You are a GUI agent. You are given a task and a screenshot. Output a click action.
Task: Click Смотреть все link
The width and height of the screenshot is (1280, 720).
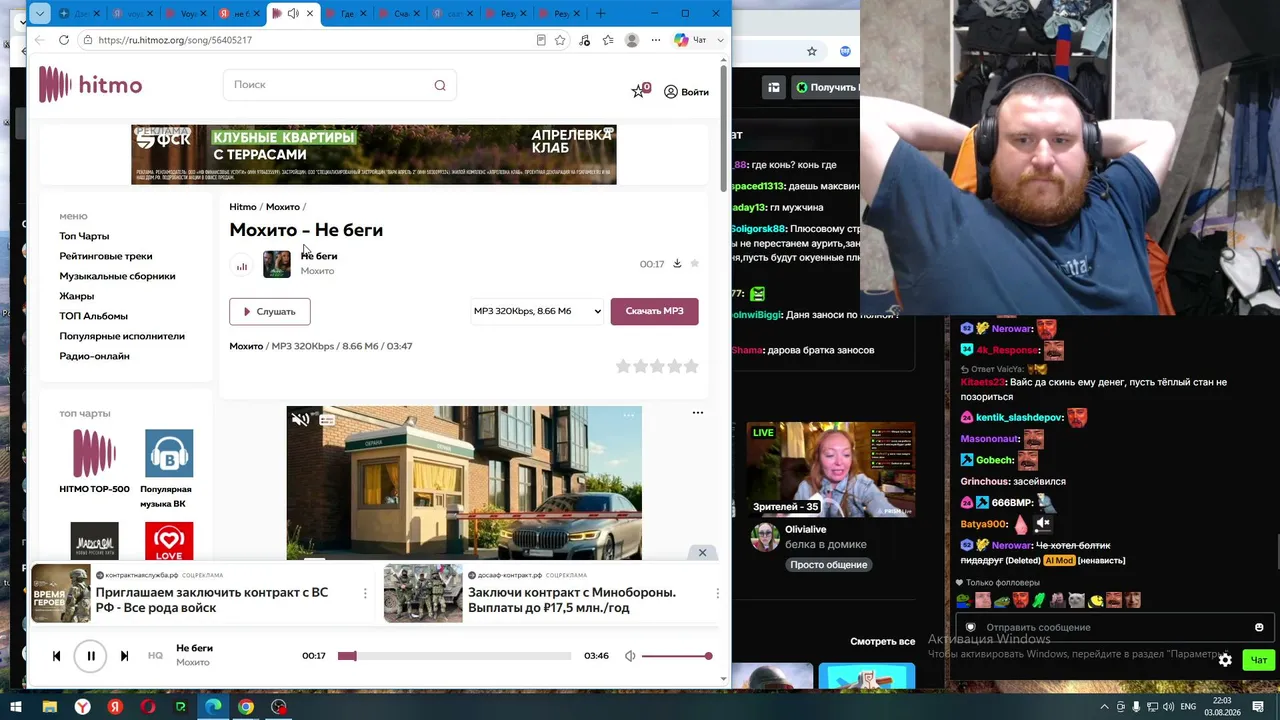pos(882,642)
